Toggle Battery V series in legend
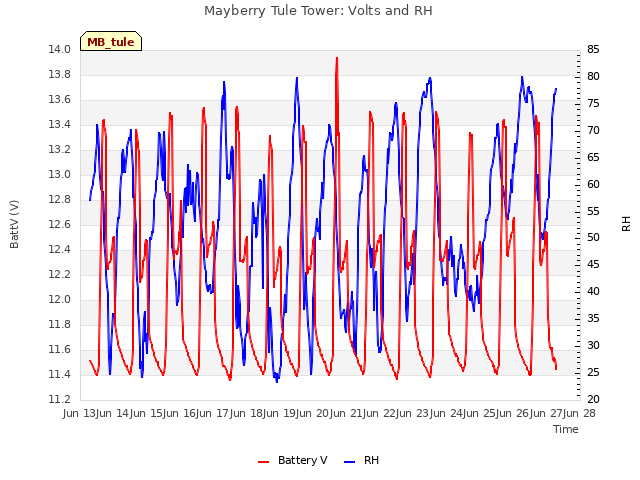The width and height of the screenshot is (640, 480). point(302,460)
